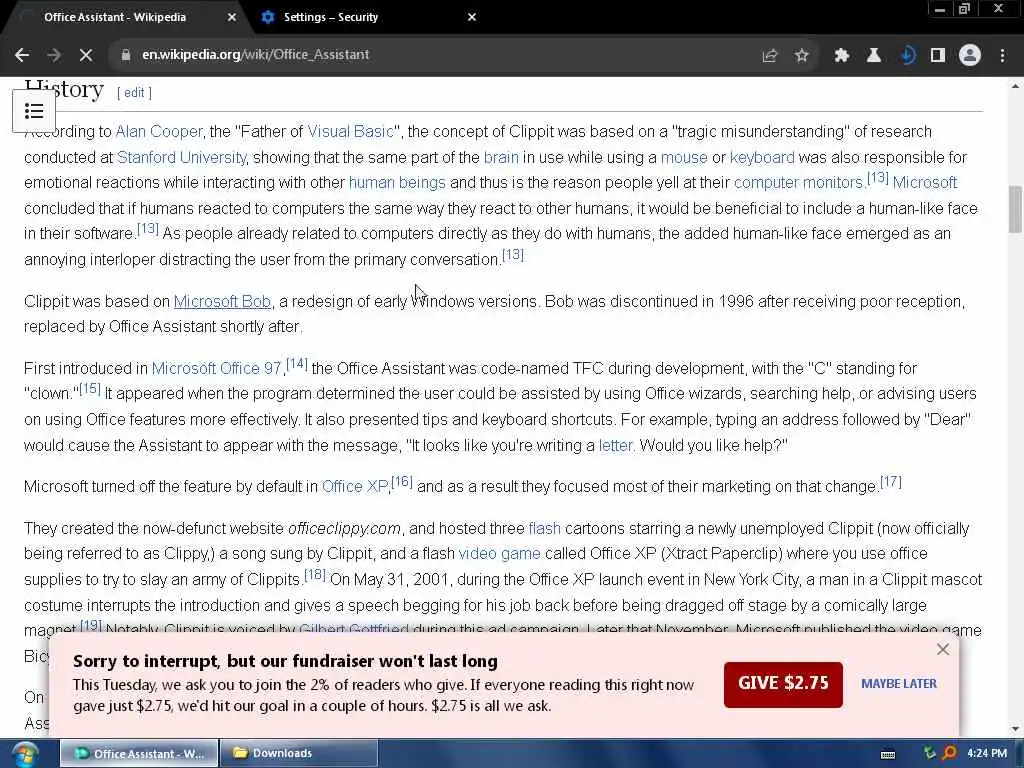Jump to citation [16]
The height and width of the screenshot is (768, 1024).
[x=402, y=482]
